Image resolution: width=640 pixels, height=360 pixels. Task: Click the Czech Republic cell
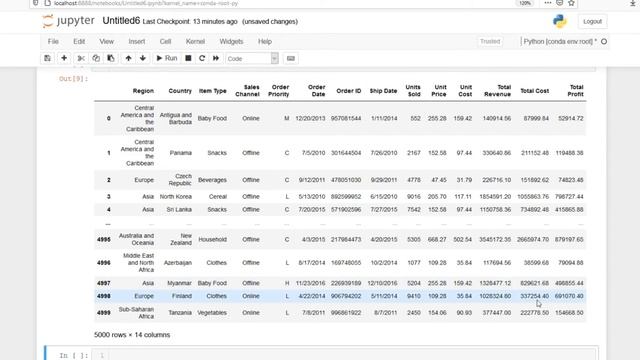coord(180,180)
